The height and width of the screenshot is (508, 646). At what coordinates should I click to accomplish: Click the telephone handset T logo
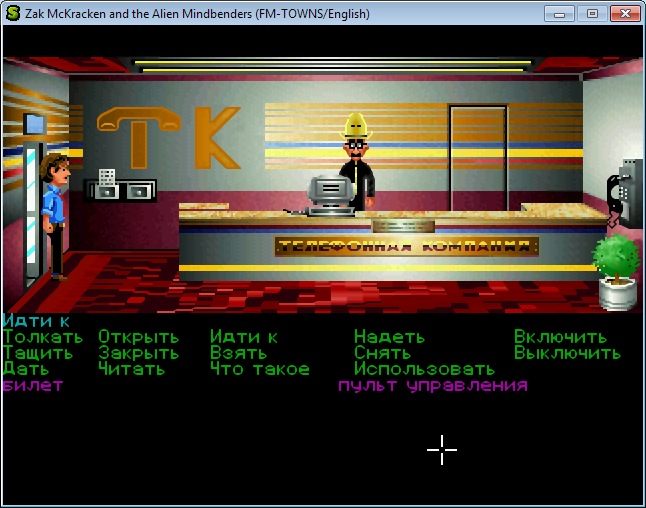point(139,137)
